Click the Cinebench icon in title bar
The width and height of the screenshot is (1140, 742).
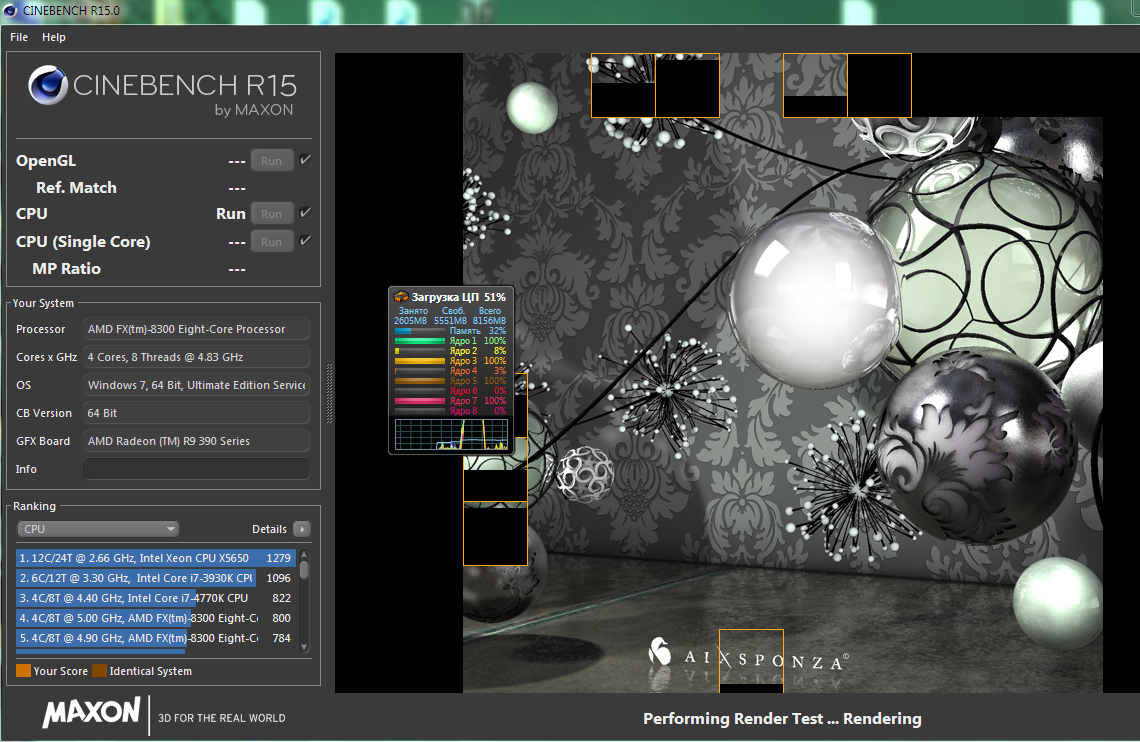tap(10, 10)
